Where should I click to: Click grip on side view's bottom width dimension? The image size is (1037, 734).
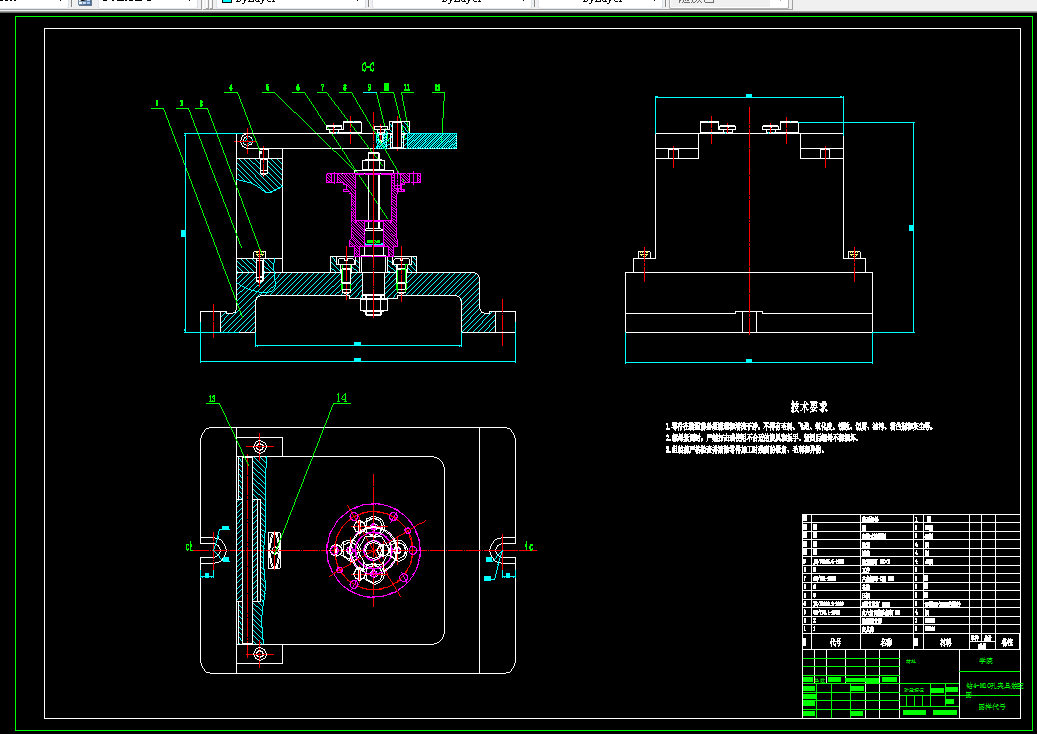(749, 361)
